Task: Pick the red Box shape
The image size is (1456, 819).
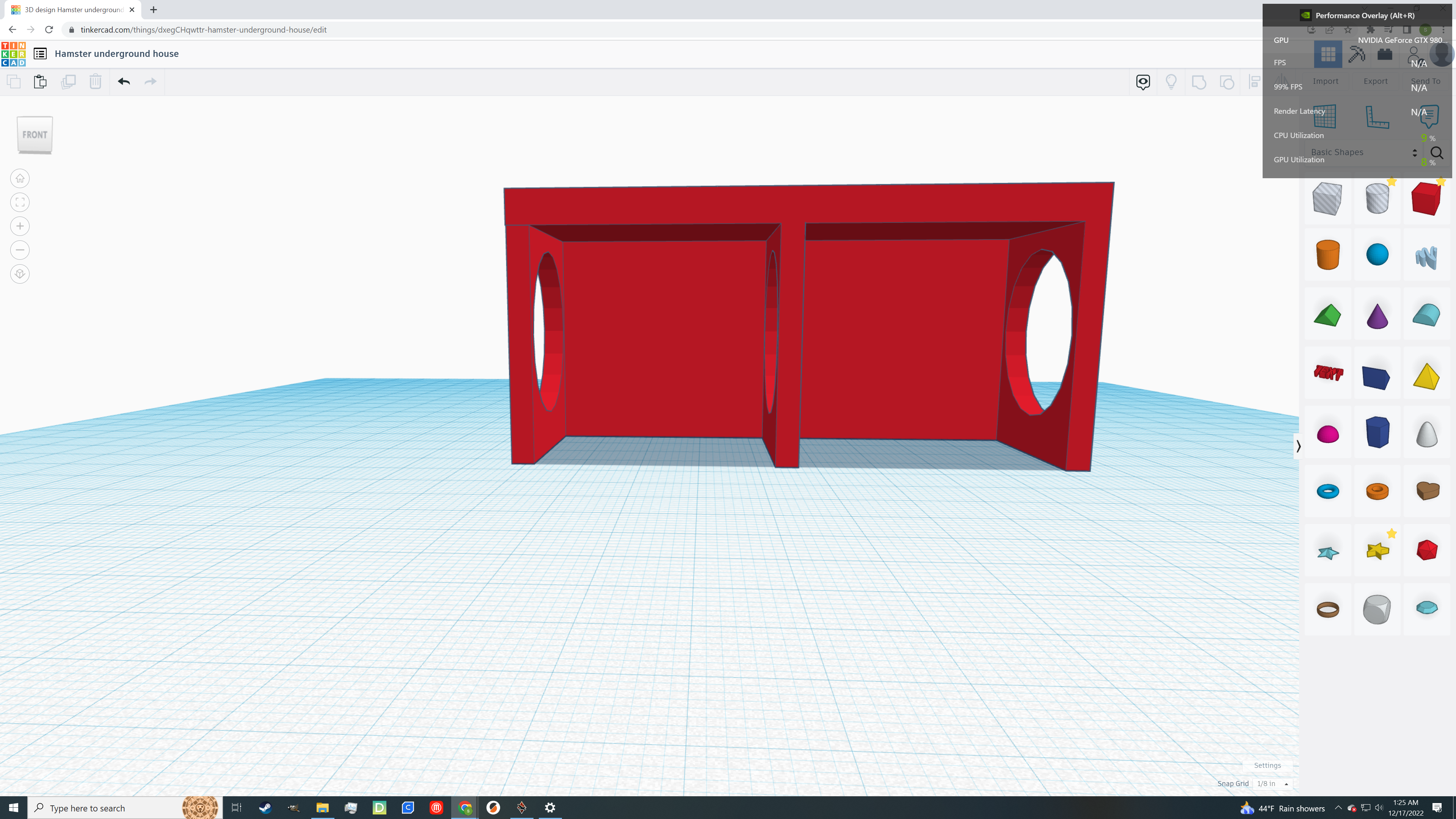Action: tap(1426, 198)
